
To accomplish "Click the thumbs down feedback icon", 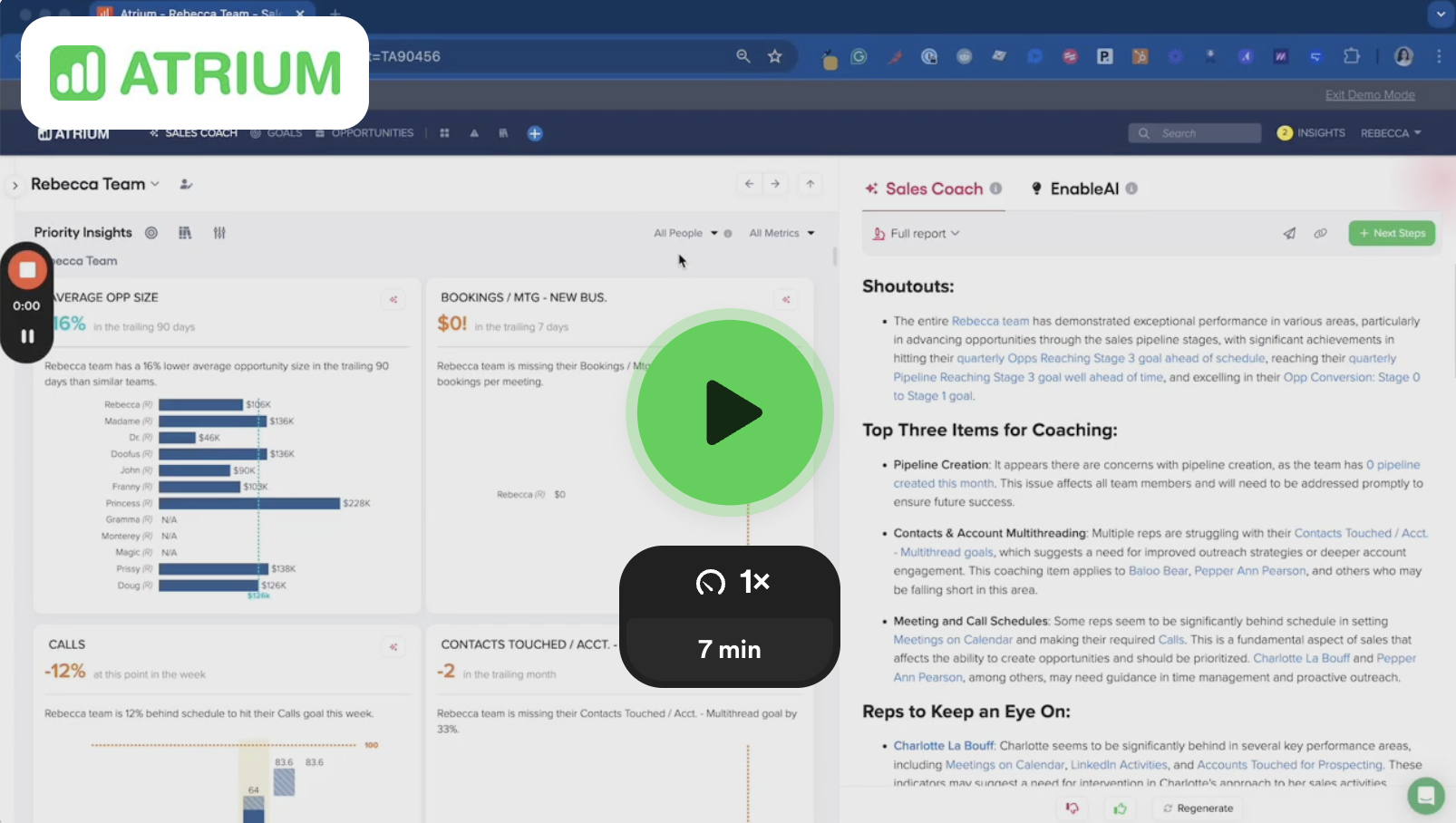I will (1073, 808).
